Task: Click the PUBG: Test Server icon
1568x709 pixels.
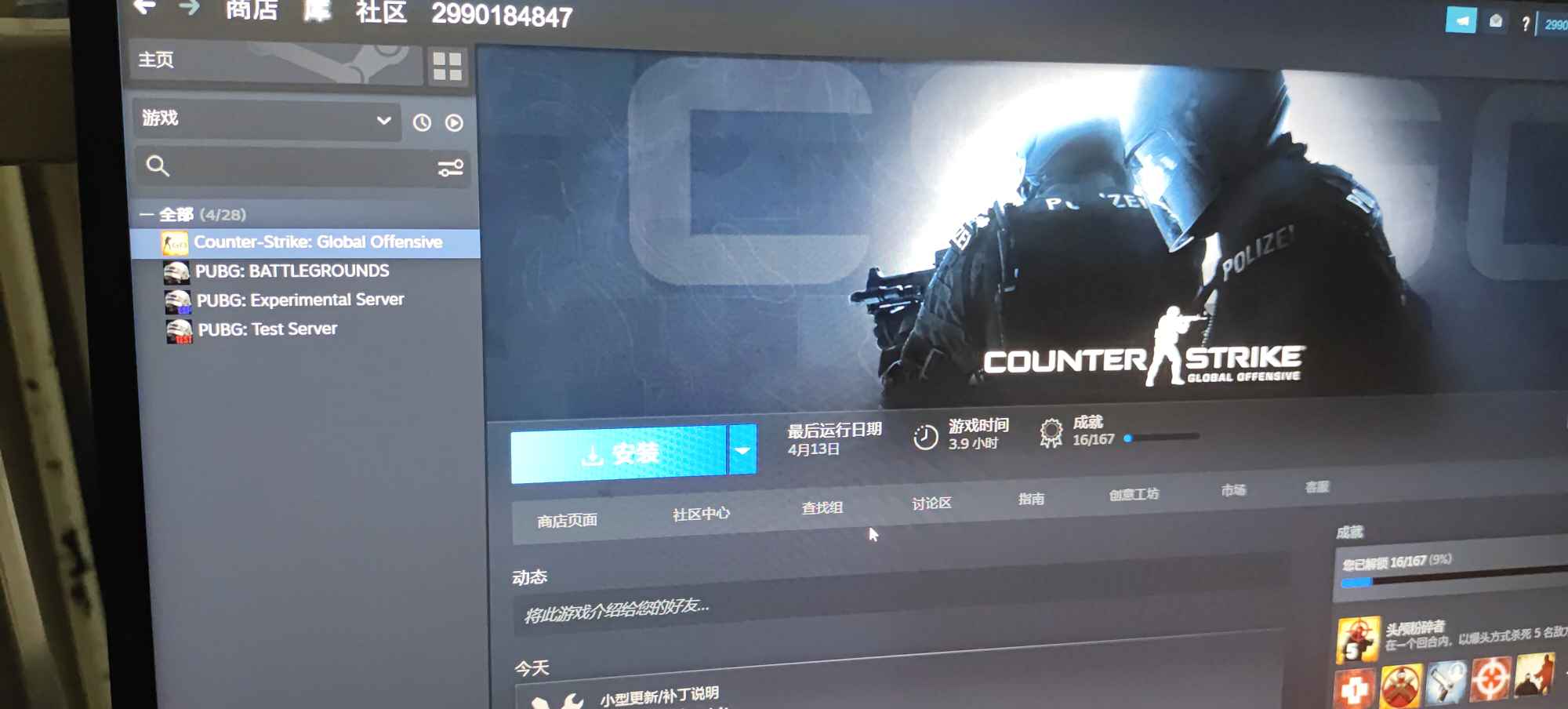Action: [x=180, y=332]
